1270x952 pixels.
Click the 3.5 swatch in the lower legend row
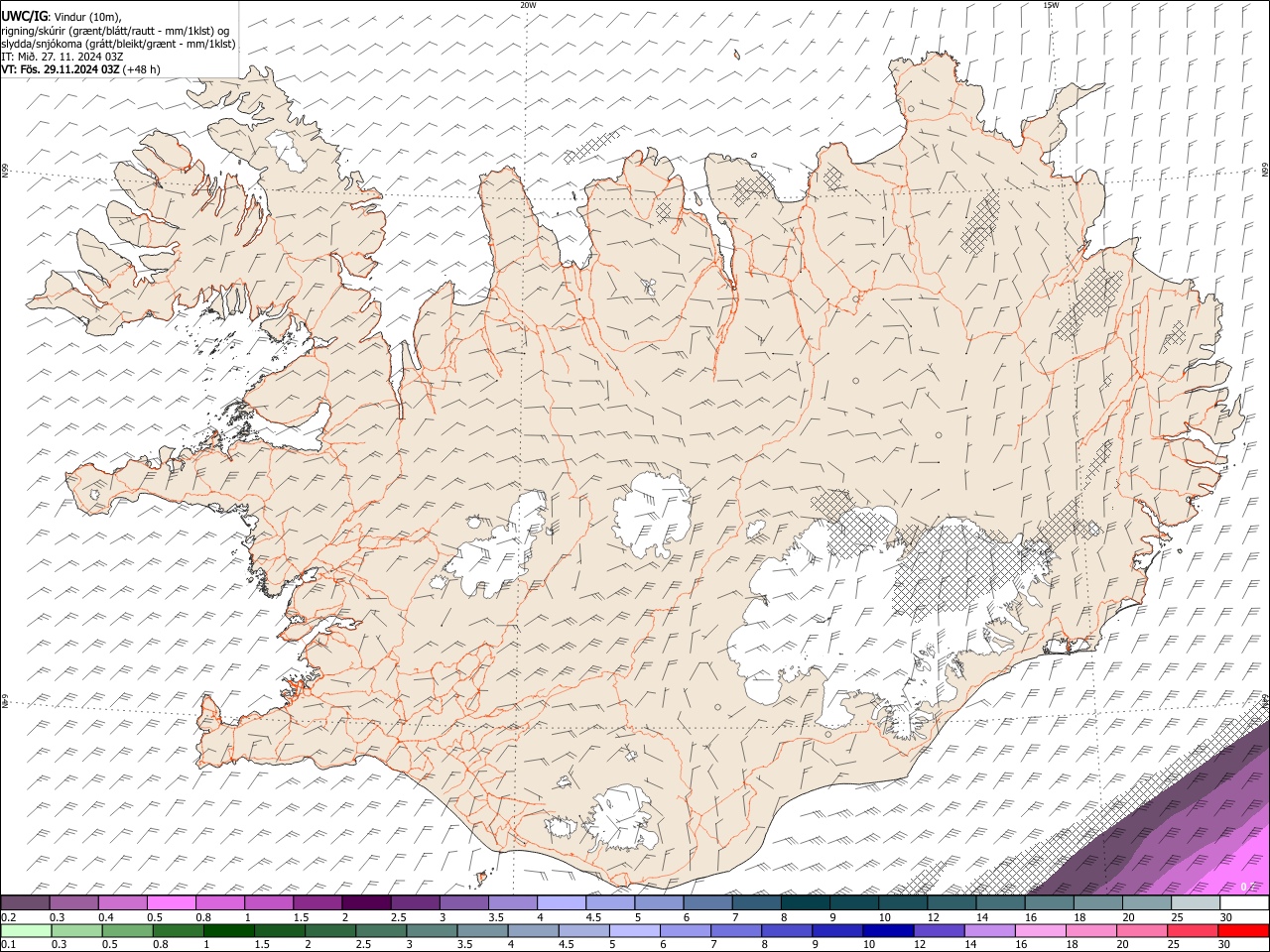tap(482, 931)
